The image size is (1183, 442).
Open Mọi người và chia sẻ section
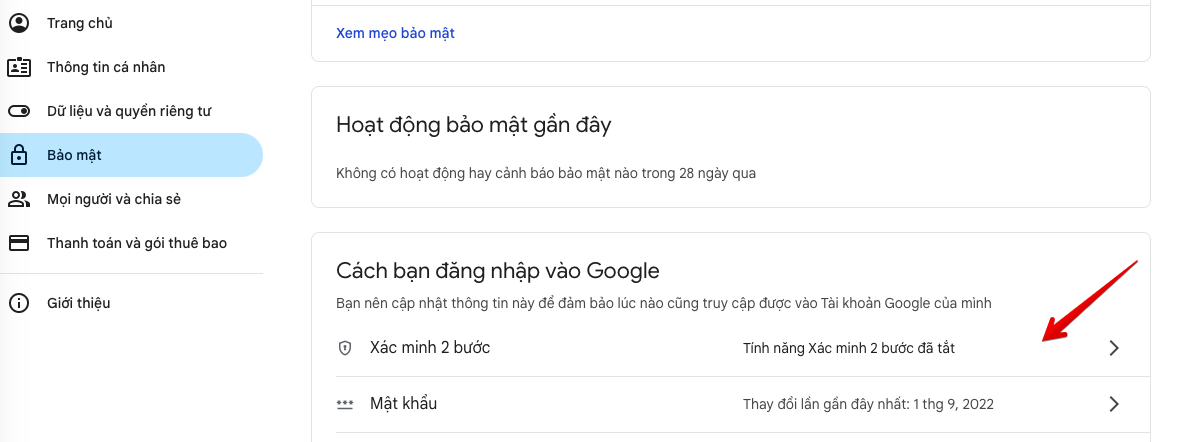114,199
